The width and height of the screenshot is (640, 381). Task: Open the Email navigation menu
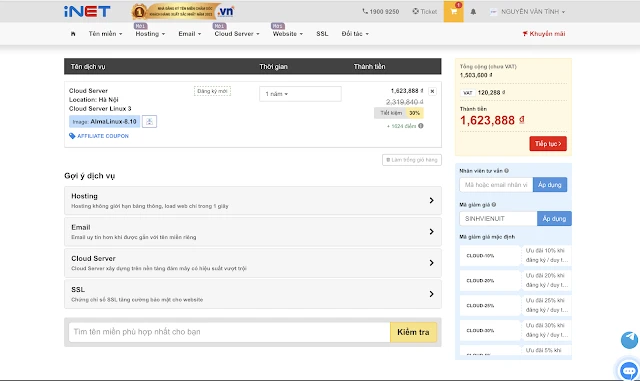pos(189,34)
